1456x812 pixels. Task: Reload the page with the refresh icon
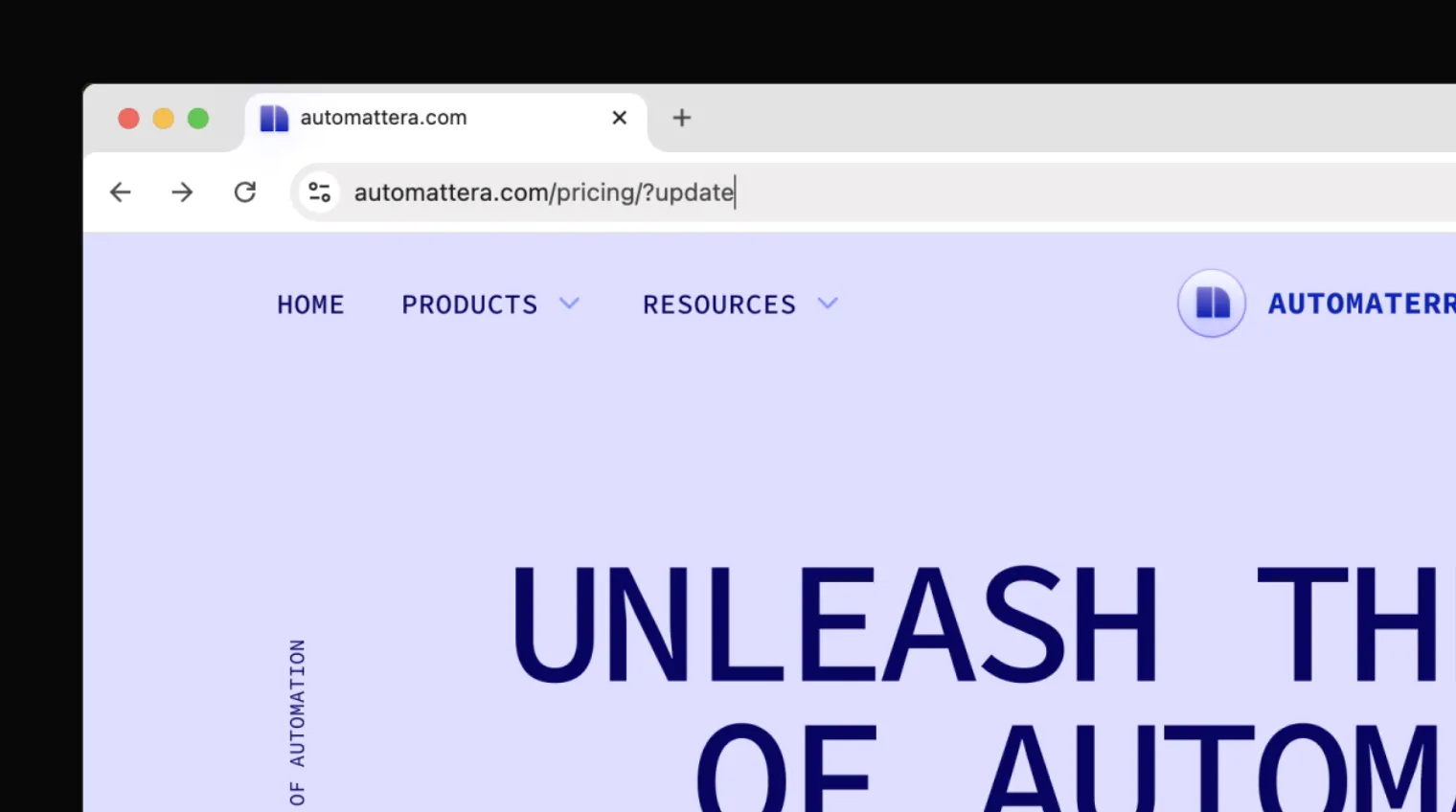[x=245, y=192]
